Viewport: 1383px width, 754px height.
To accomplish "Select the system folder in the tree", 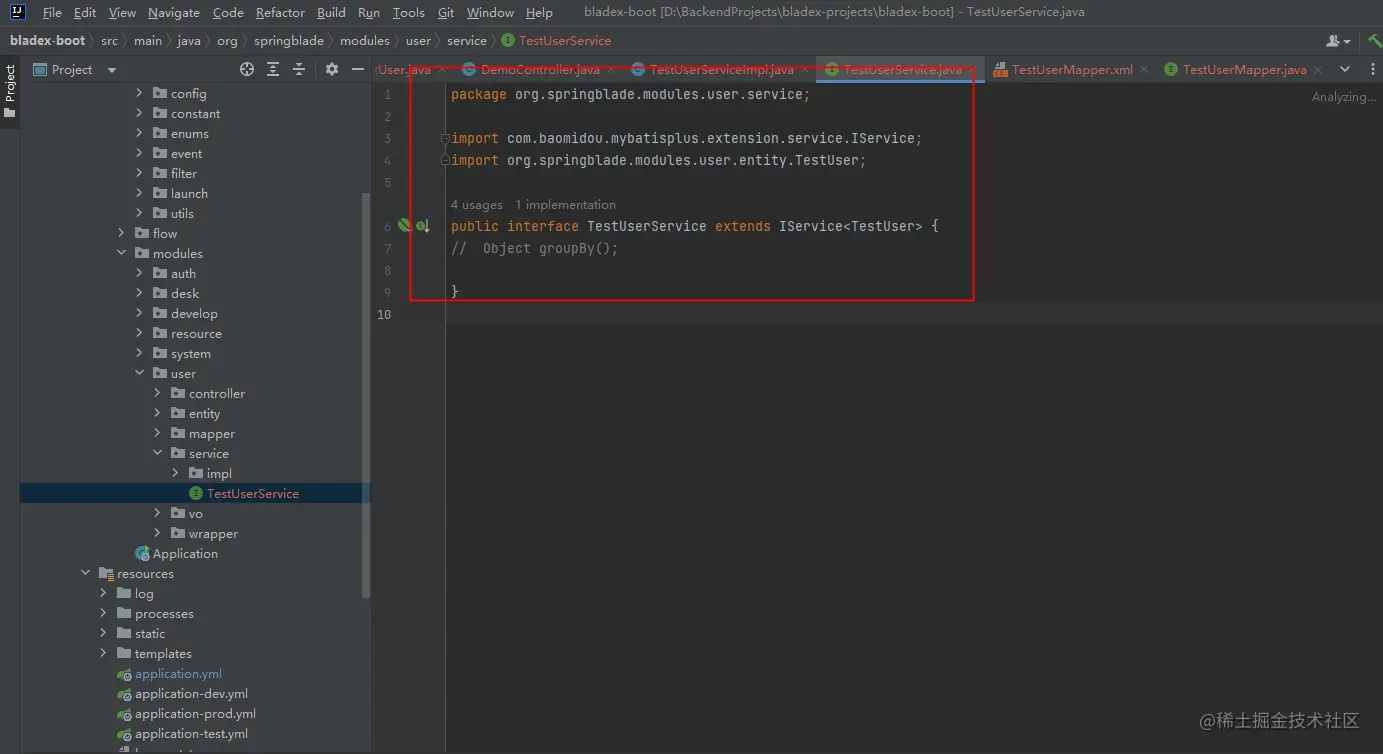I will 190,354.
